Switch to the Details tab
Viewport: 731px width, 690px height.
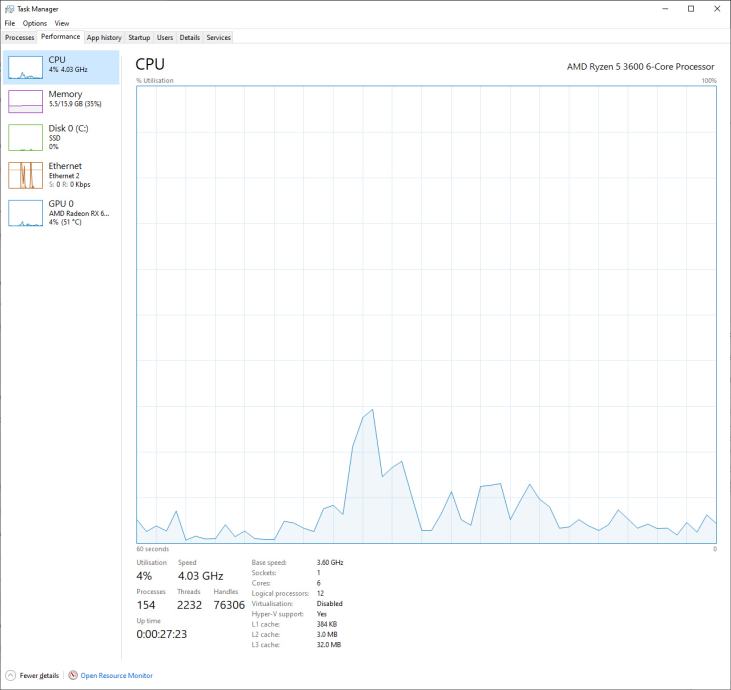(190, 38)
